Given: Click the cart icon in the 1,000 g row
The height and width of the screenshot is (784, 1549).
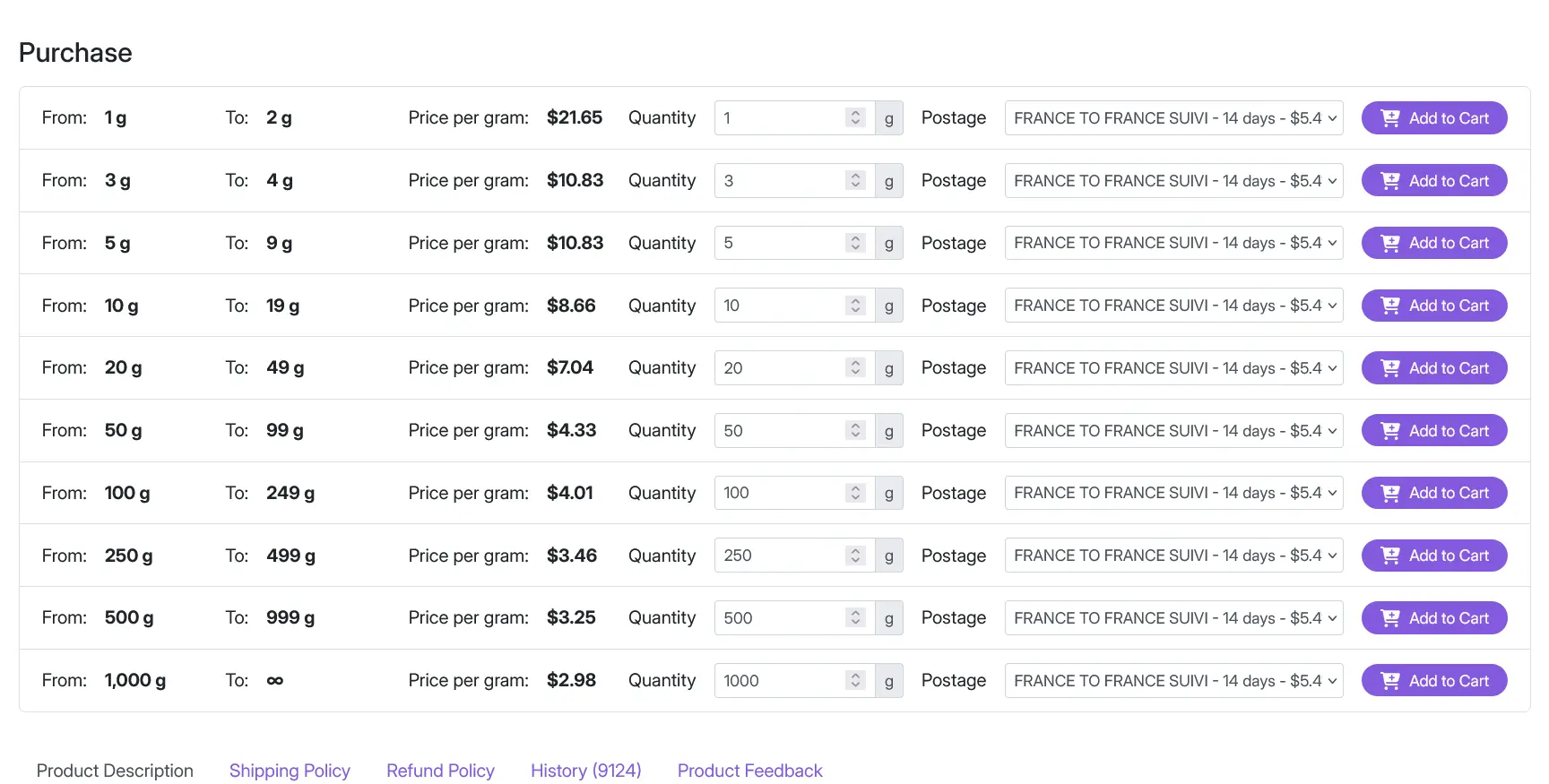Looking at the screenshot, I should 1389,681.
